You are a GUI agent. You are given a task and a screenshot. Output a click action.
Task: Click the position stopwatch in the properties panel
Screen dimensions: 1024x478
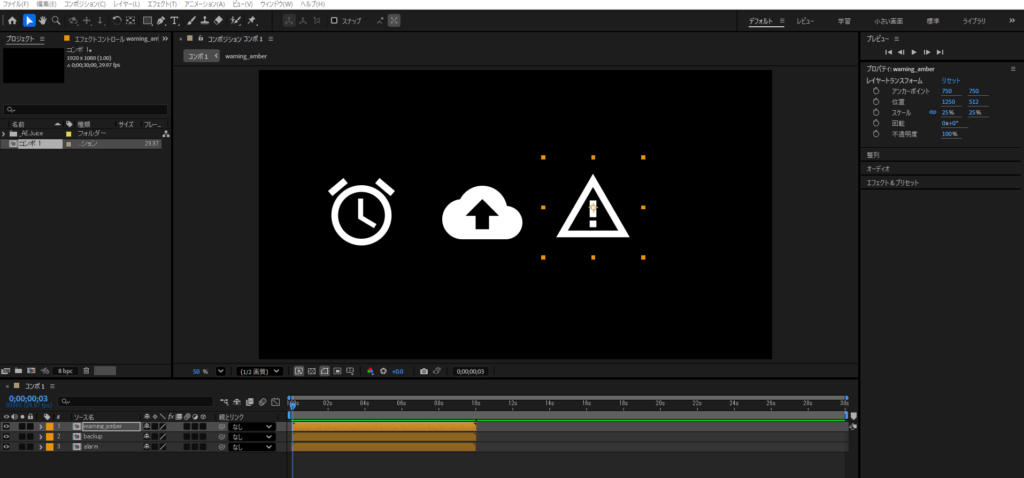(x=875, y=101)
